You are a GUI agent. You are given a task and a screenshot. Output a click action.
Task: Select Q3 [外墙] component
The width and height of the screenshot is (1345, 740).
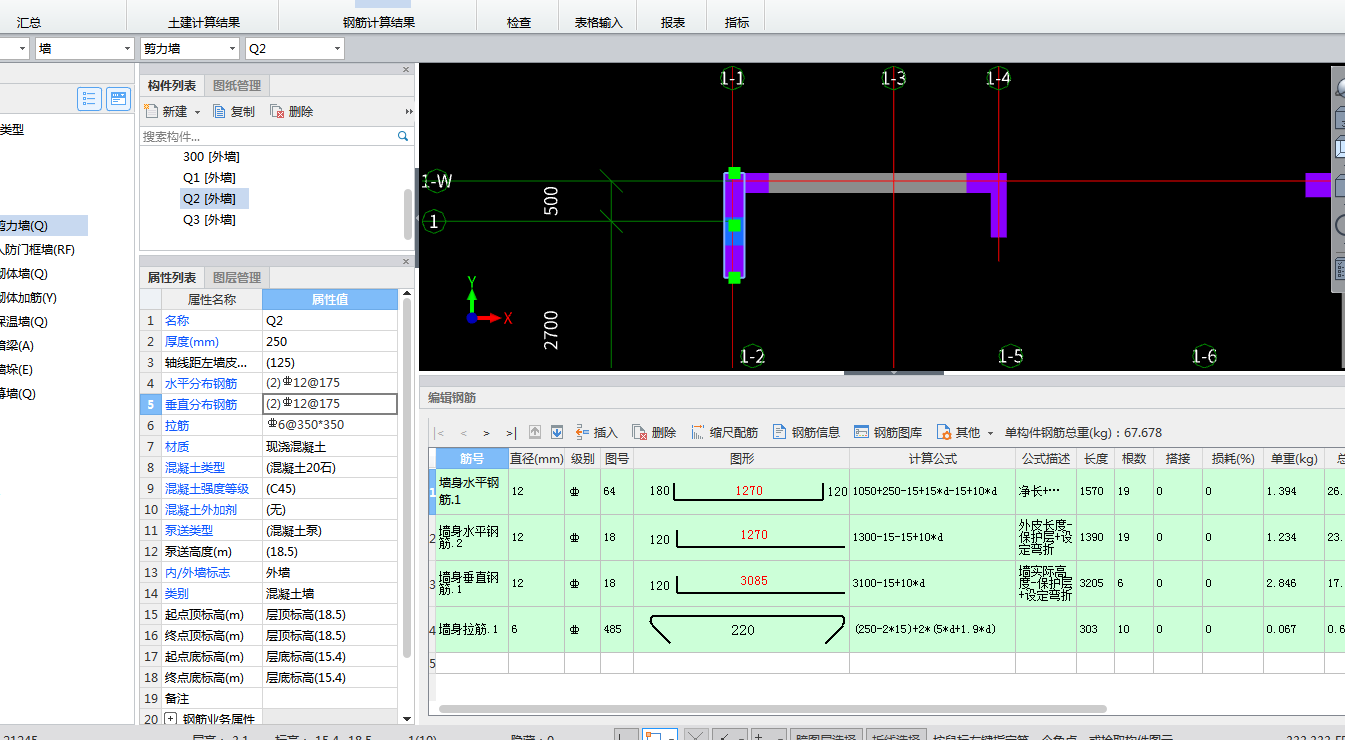click(209, 220)
